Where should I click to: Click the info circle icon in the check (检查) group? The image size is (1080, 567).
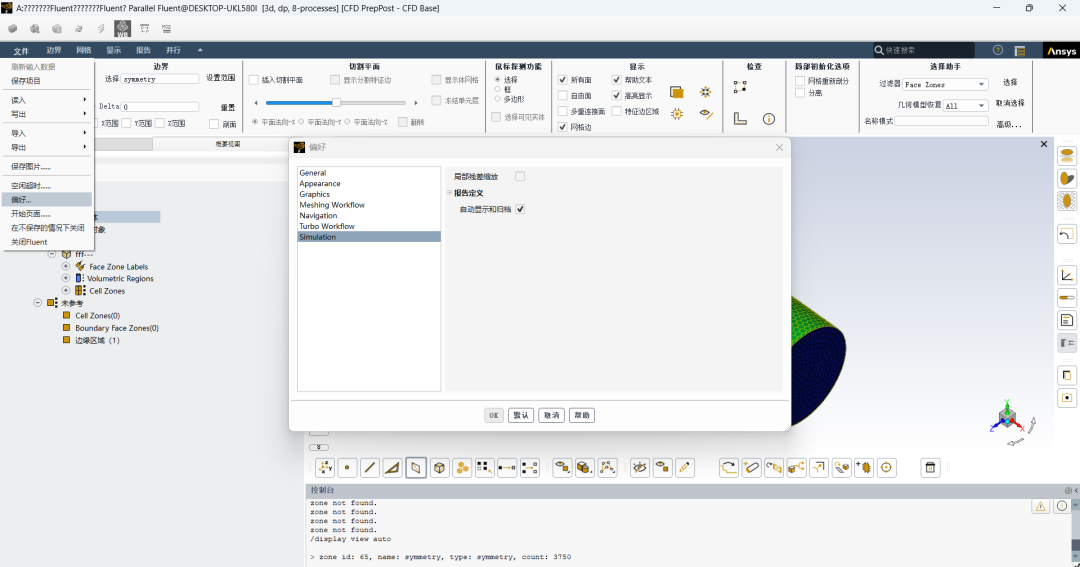[769, 119]
